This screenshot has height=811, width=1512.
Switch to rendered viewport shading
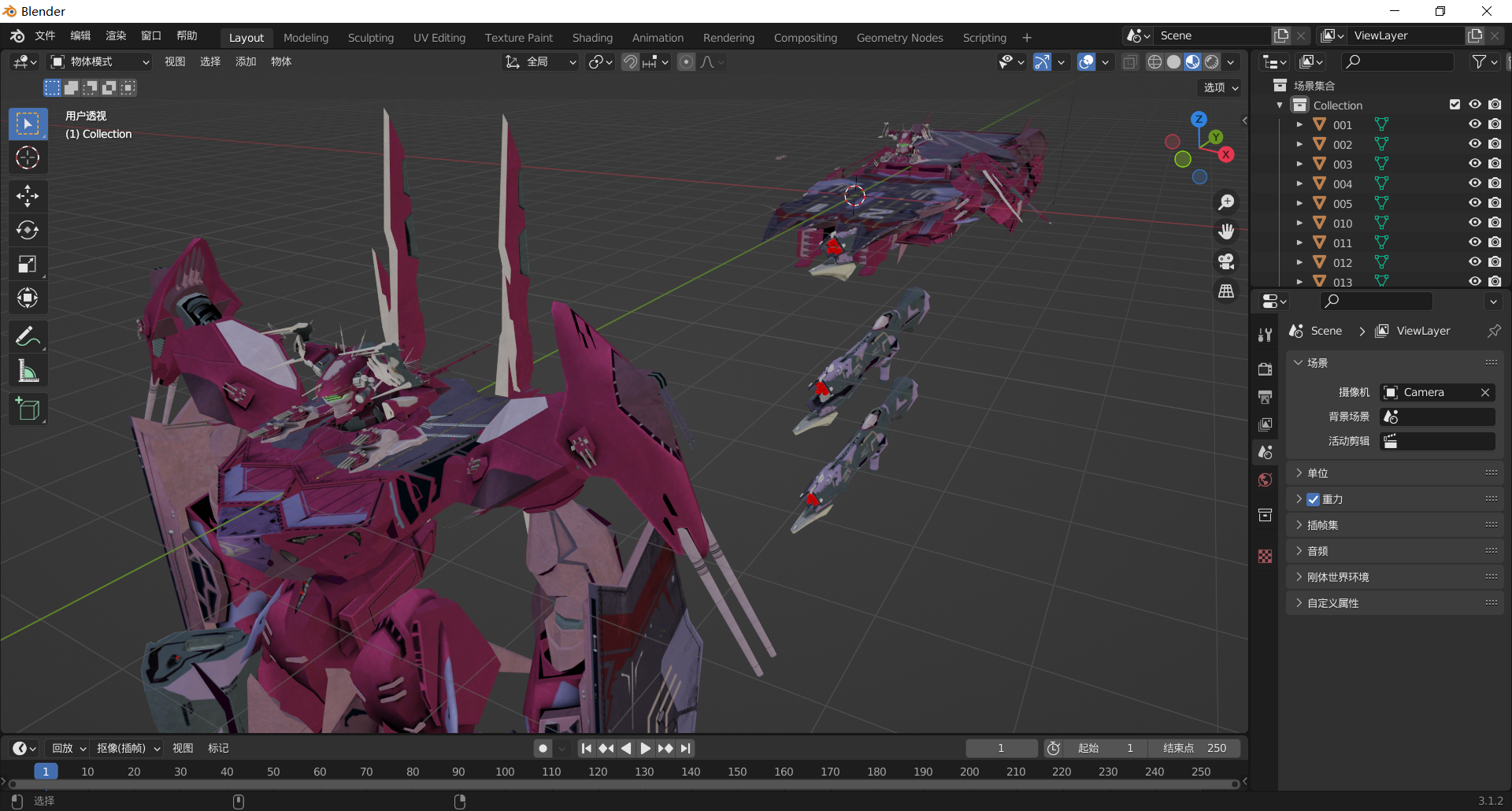pos(1212,61)
